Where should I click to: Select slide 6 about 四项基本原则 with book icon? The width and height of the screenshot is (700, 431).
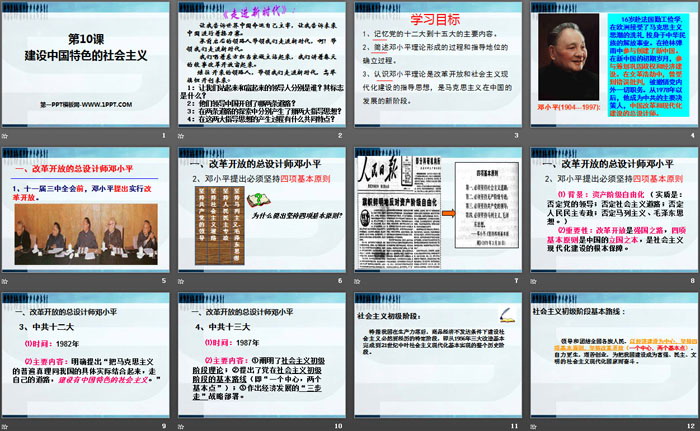pos(262,210)
